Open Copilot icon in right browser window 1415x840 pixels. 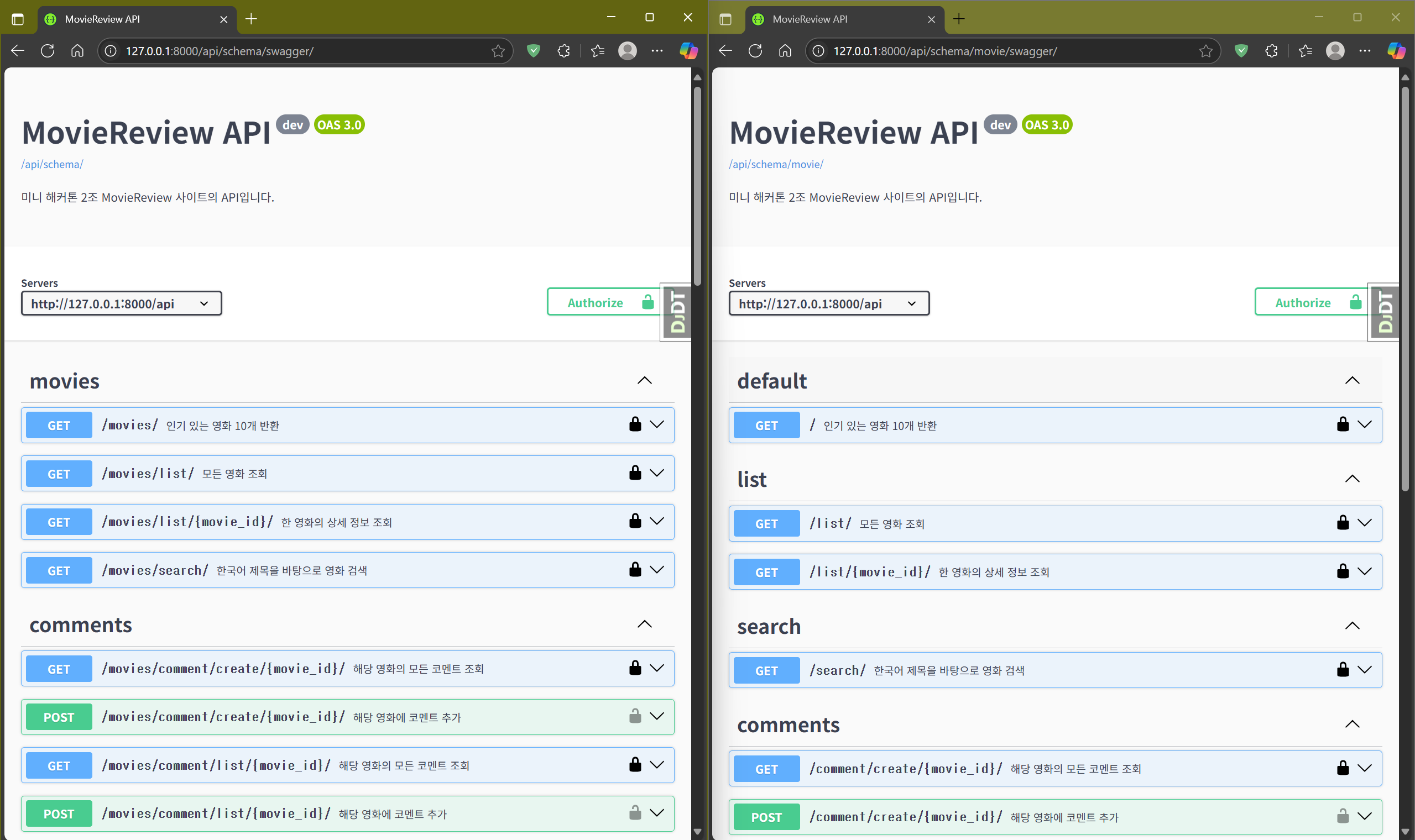tap(1396, 51)
